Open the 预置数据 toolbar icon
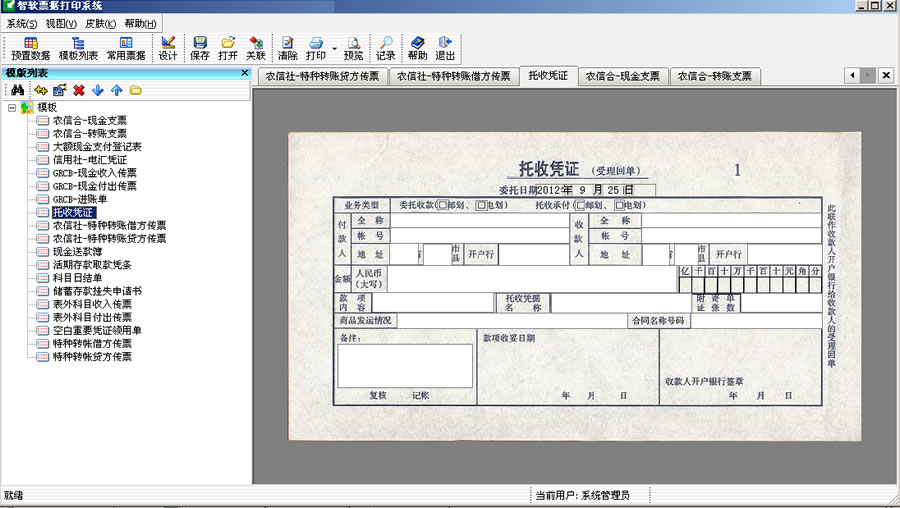The width and height of the screenshot is (900, 508). coord(30,49)
